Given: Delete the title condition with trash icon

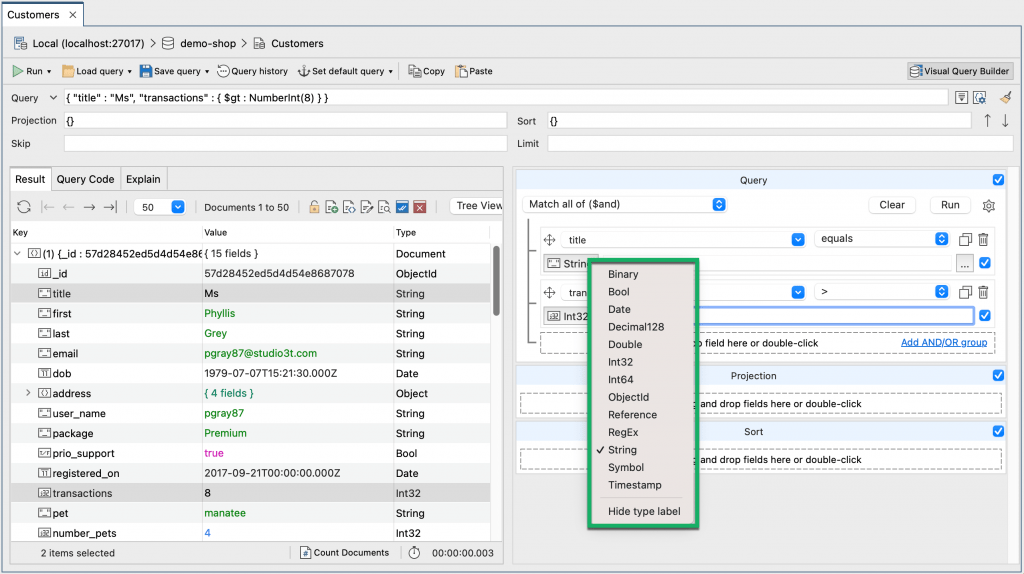Looking at the screenshot, I should point(983,239).
